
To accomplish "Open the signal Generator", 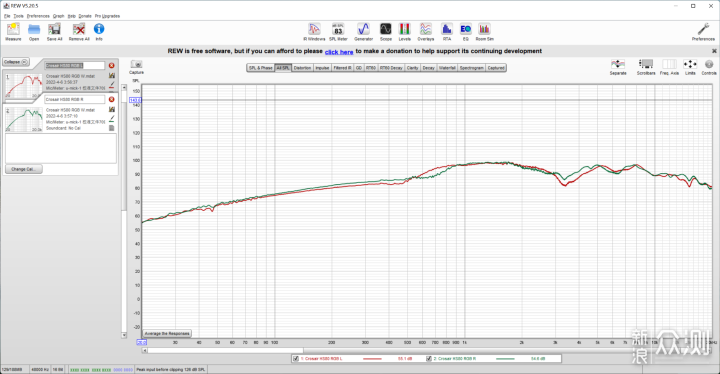I will 363,32.
